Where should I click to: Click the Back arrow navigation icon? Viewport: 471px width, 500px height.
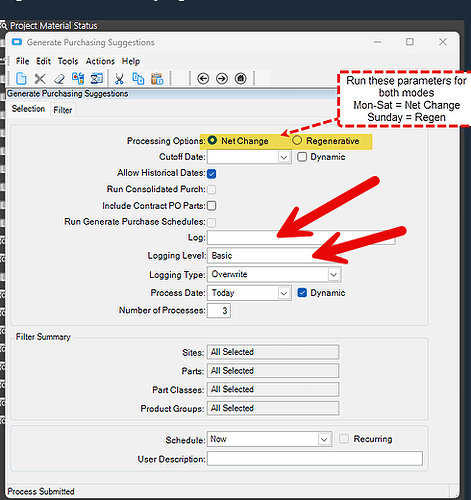(x=203, y=79)
